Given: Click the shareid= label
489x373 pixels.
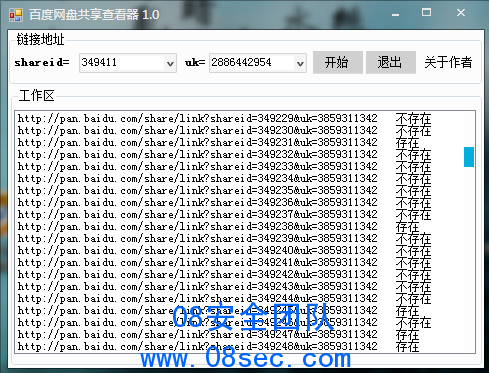Looking at the screenshot, I should (x=42, y=62).
